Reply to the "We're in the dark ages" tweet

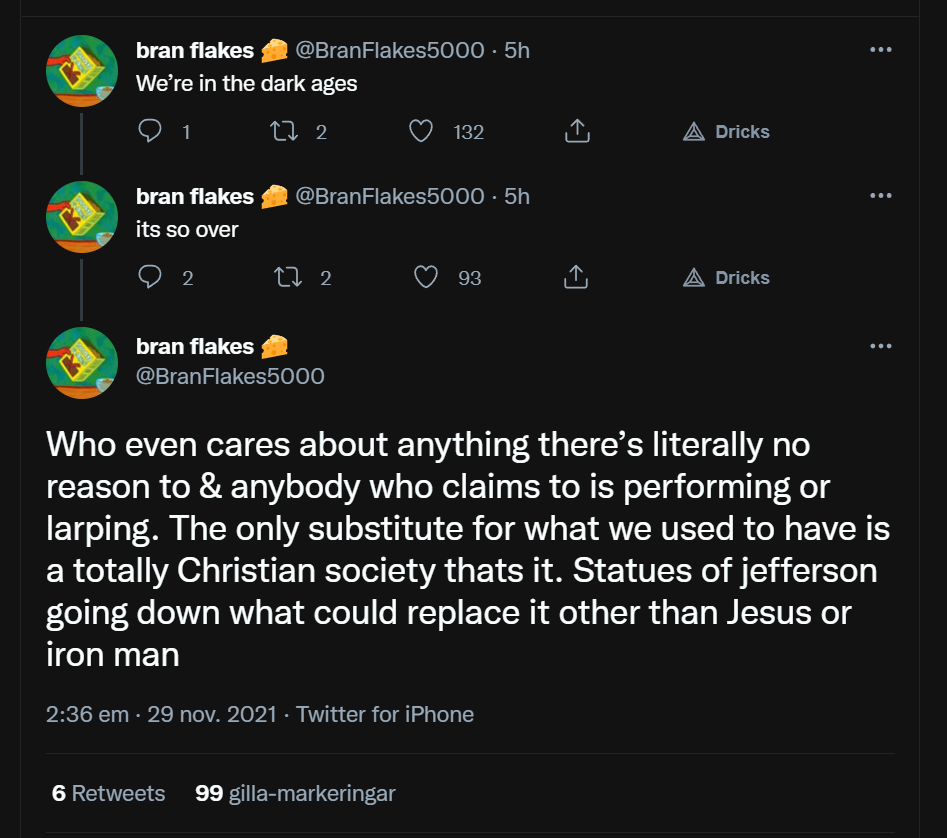tap(149, 131)
